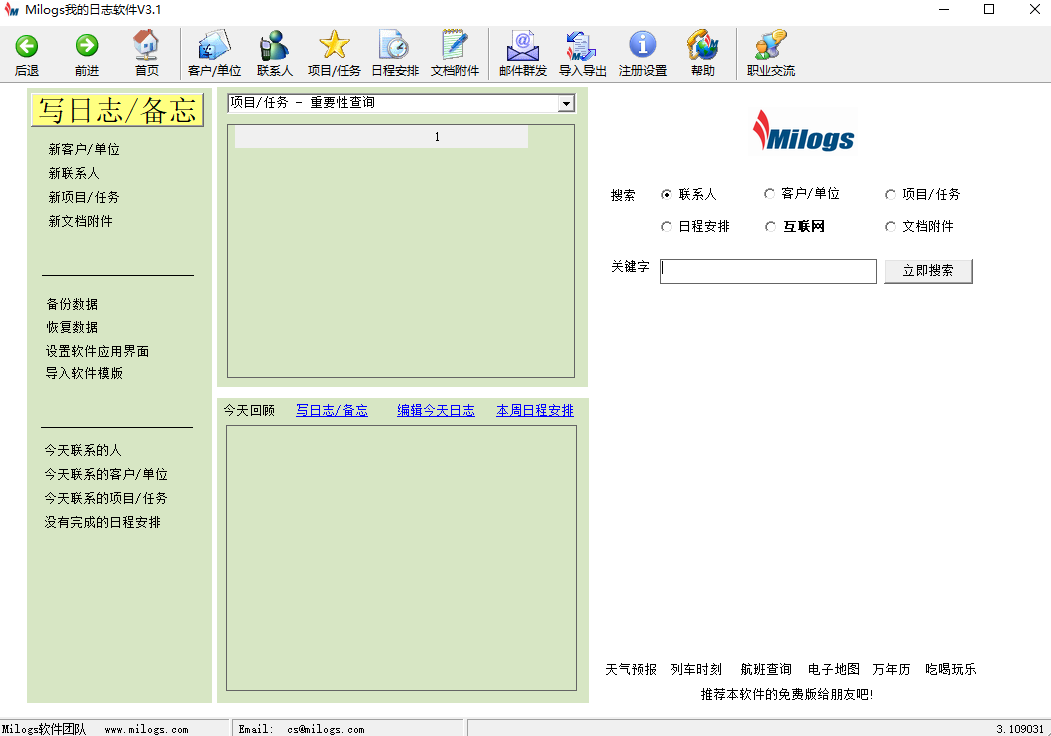The height and width of the screenshot is (736, 1051).
Task: Click the 立即搜索 button
Action: [928, 271]
